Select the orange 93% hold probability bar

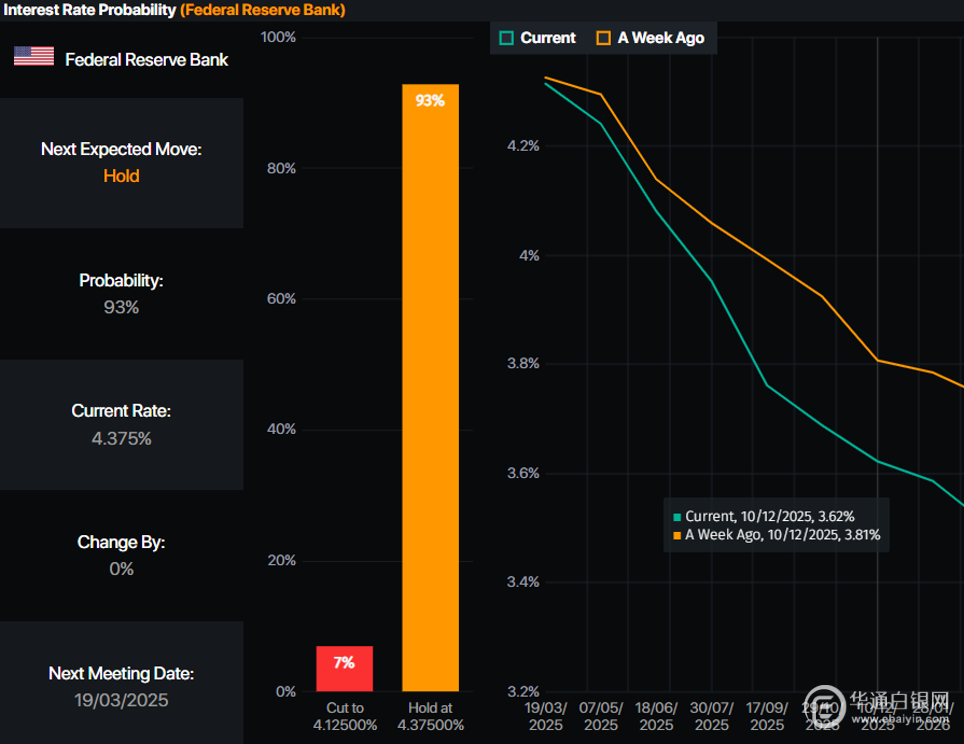[430, 387]
